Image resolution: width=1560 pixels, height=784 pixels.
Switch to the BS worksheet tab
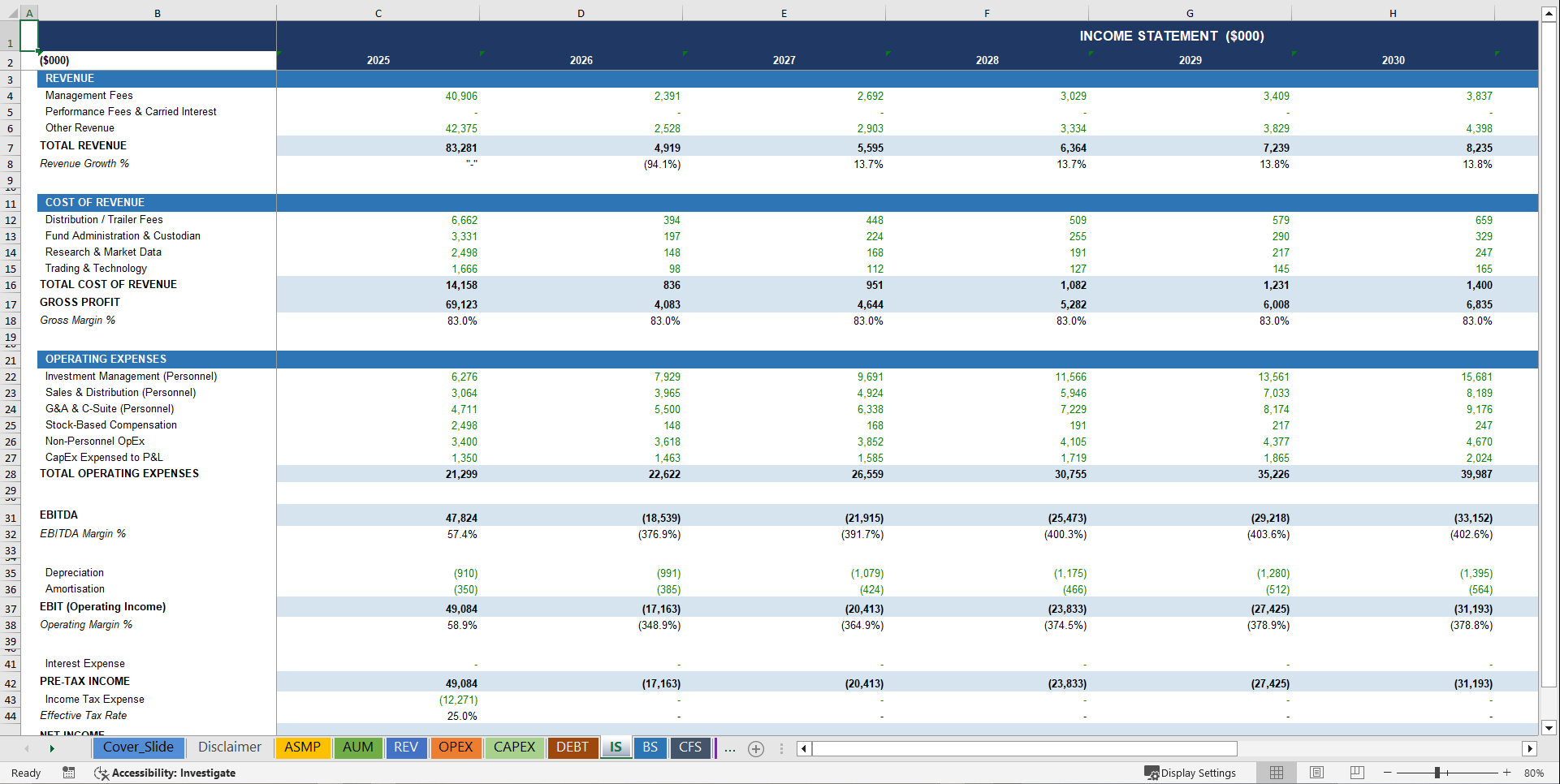pos(649,747)
